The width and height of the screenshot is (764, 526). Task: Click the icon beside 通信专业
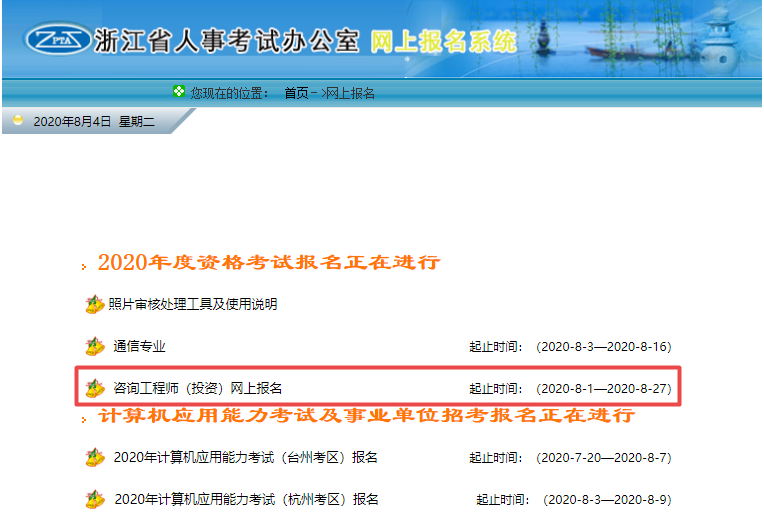point(95,346)
